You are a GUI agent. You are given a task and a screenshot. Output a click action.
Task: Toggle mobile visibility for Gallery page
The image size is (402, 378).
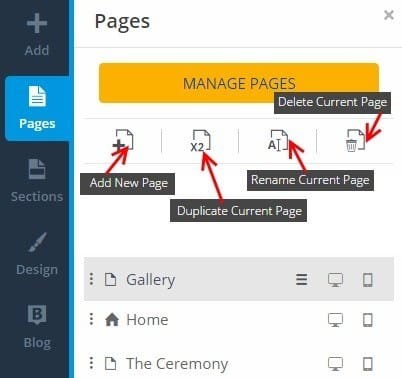tap(368, 280)
